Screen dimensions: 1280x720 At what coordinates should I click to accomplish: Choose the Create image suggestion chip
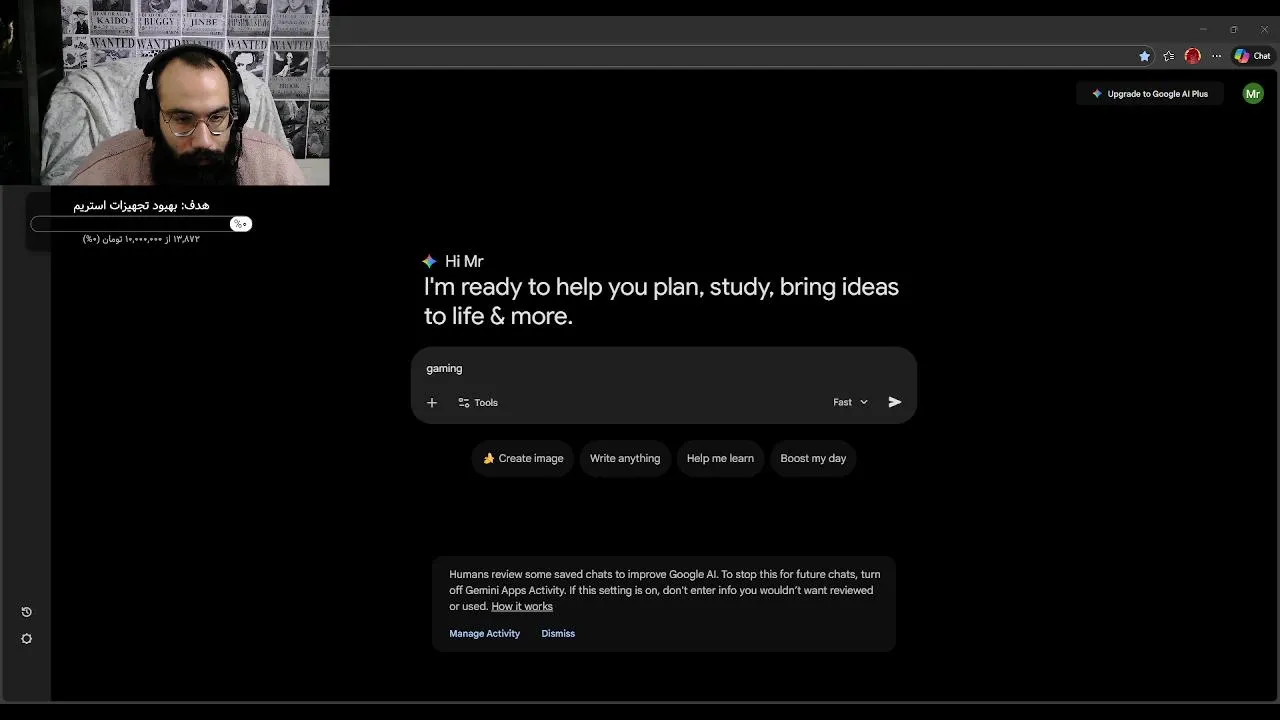click(x=523, y=458)
